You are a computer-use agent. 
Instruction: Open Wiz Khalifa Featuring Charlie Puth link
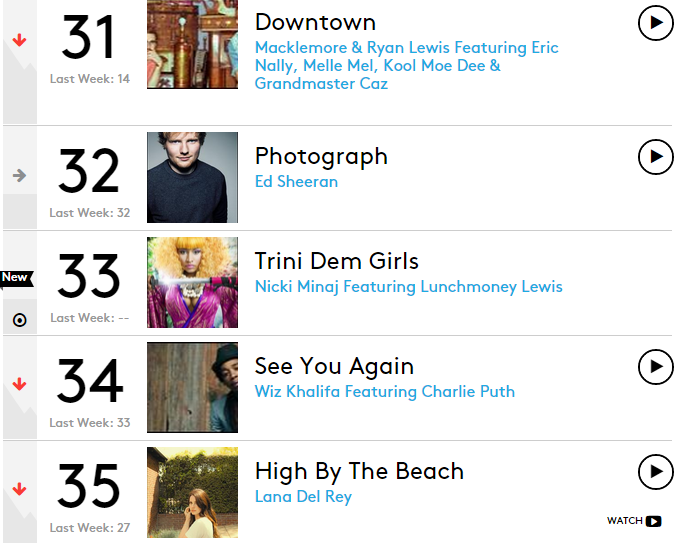click(384, 392)
